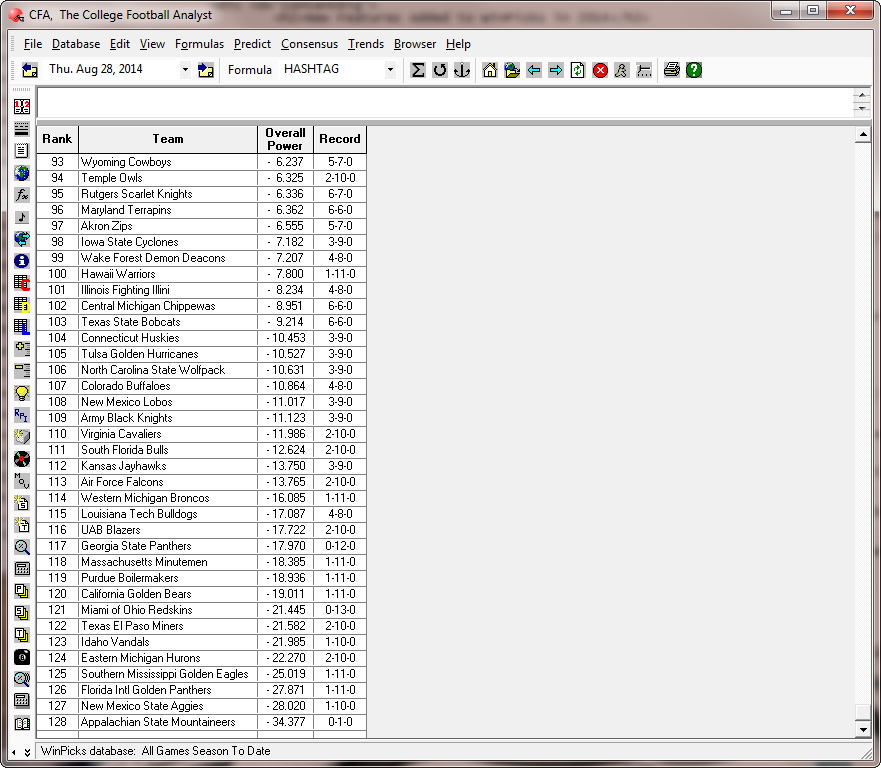The image size is (881, 768).
Task: Click the table scrollbar down arrow
Action: click(862, 730)
